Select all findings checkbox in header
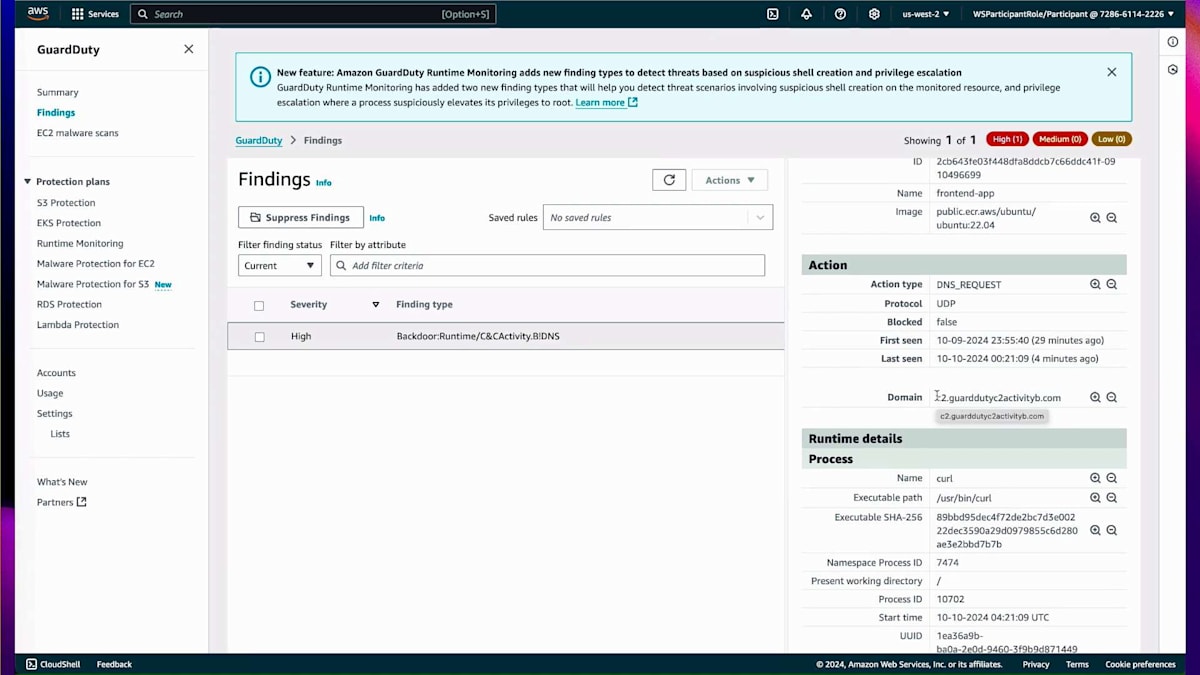Viewport: 1200px width, 675px height. 259,305
